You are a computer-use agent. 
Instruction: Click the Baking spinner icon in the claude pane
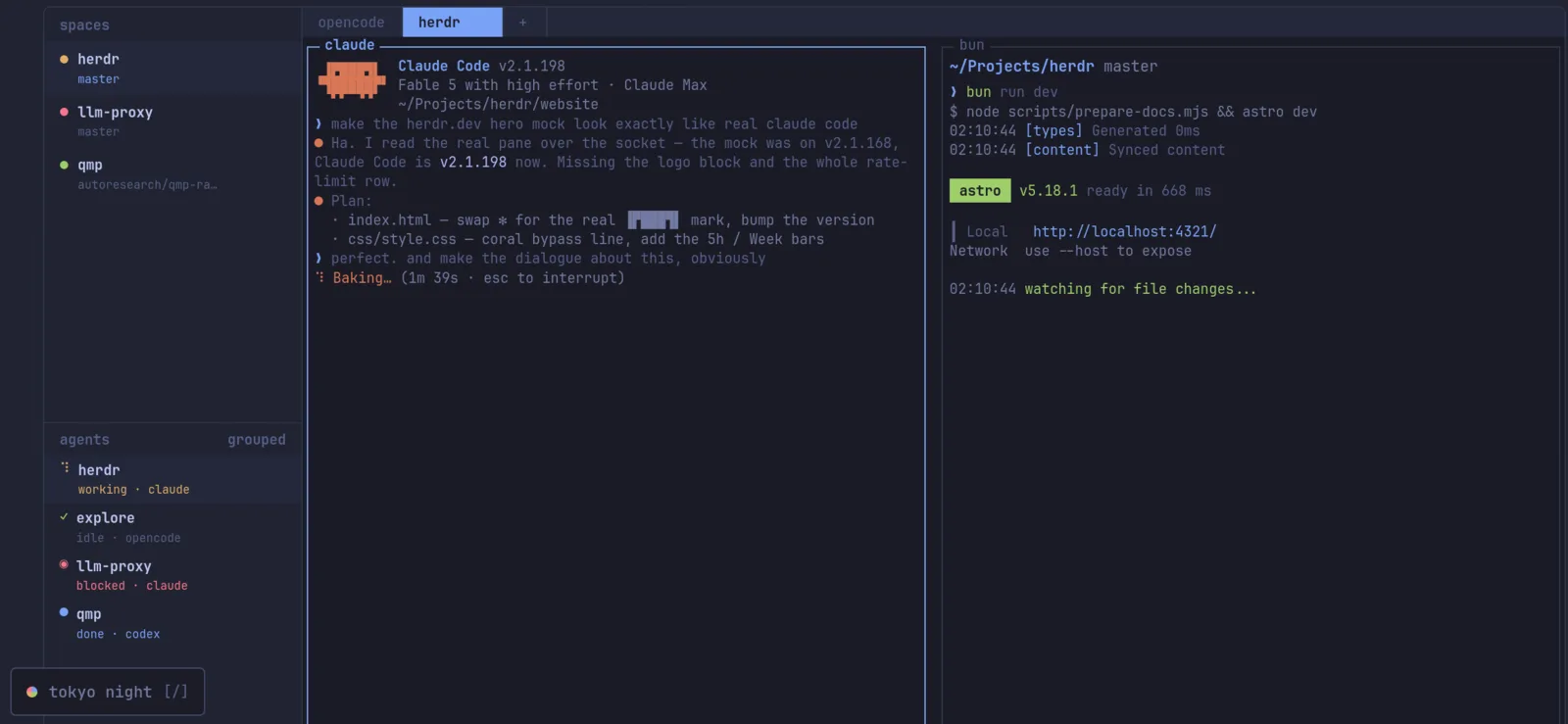[319, 277]
